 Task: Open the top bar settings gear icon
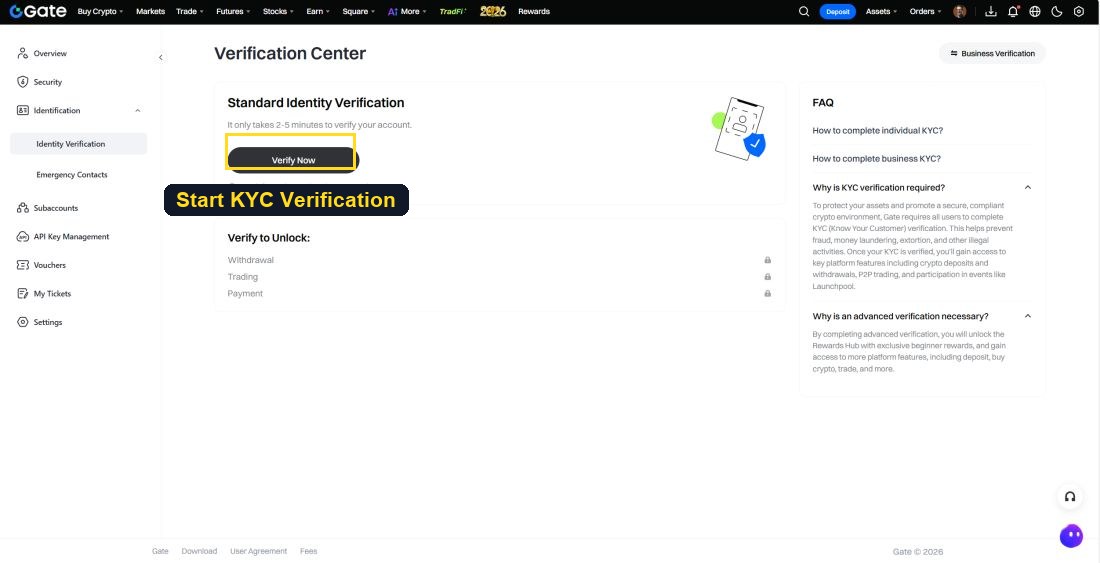click(x=1079, y=11)
